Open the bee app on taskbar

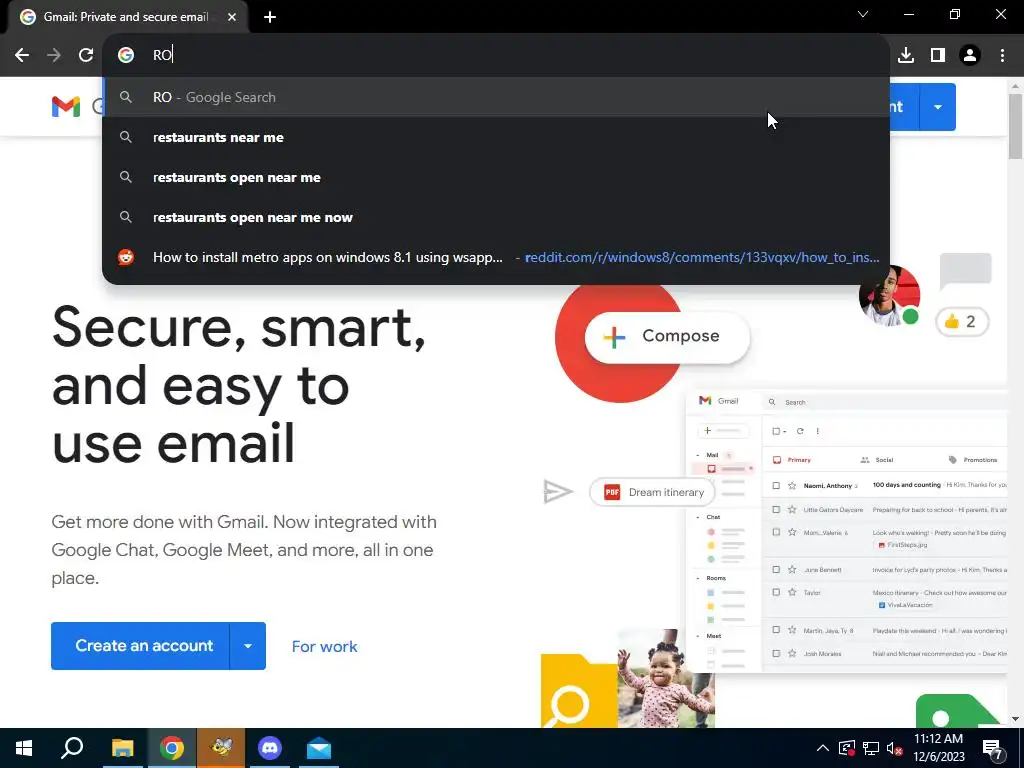[x=221, y=748]
